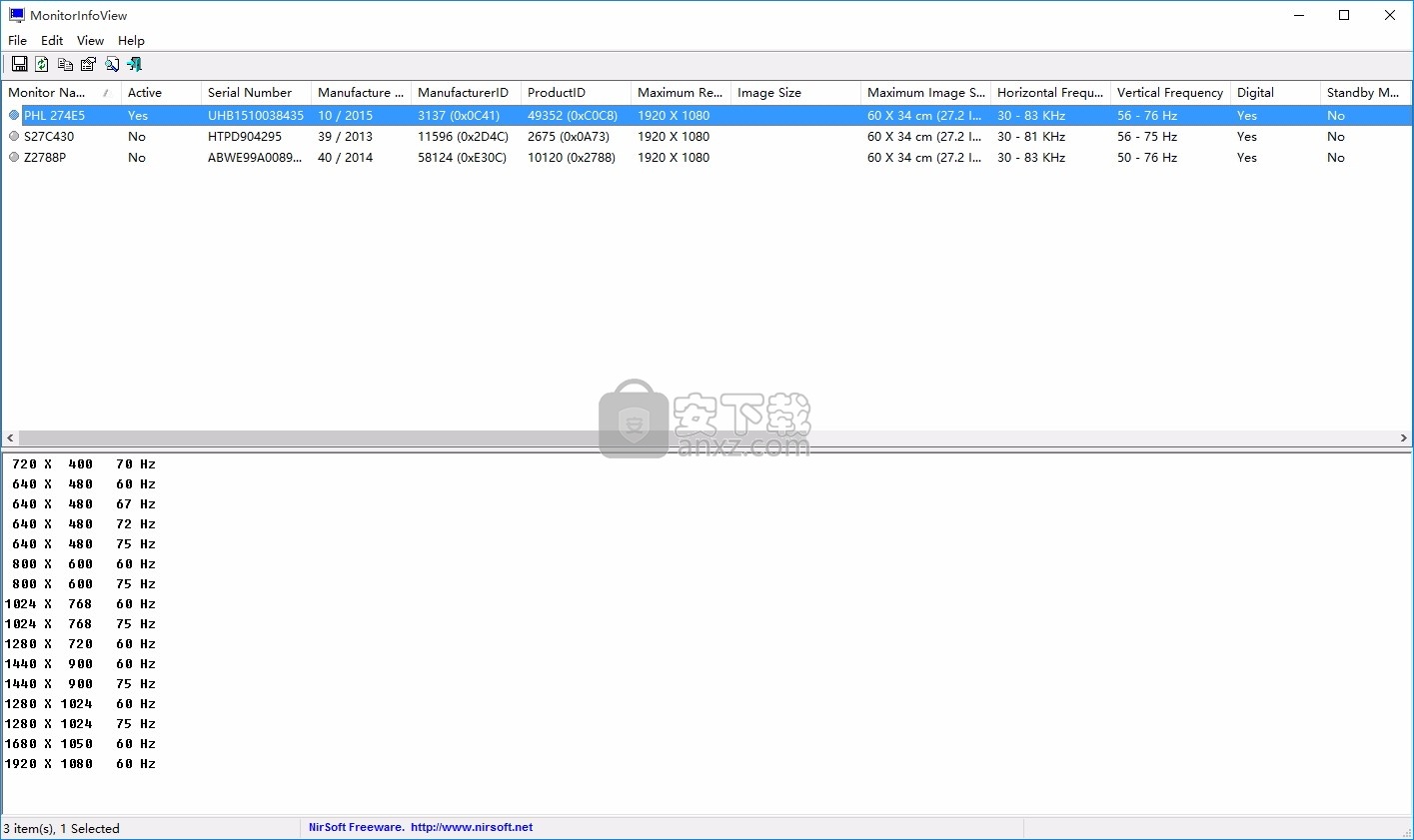The width and height of the screenshot is (1414, 840).
Task: Open the File menu
Action: (x=18, y=40)
